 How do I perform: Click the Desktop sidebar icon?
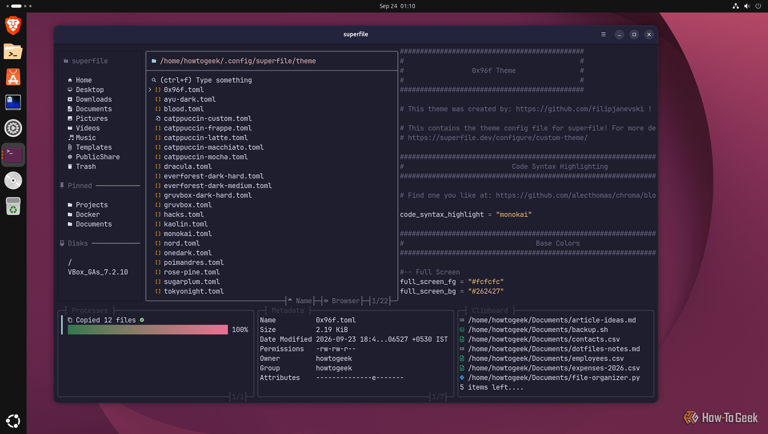70,90
